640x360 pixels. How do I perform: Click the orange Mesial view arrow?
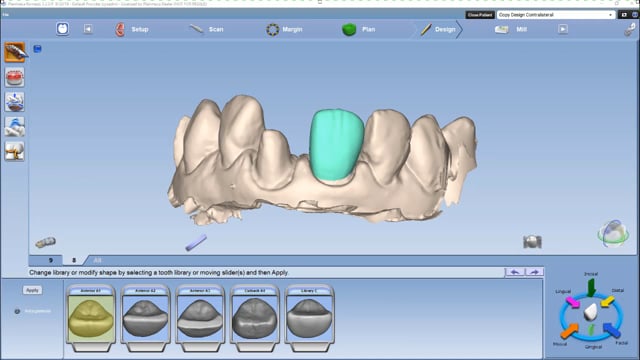(x=569, y=330)
